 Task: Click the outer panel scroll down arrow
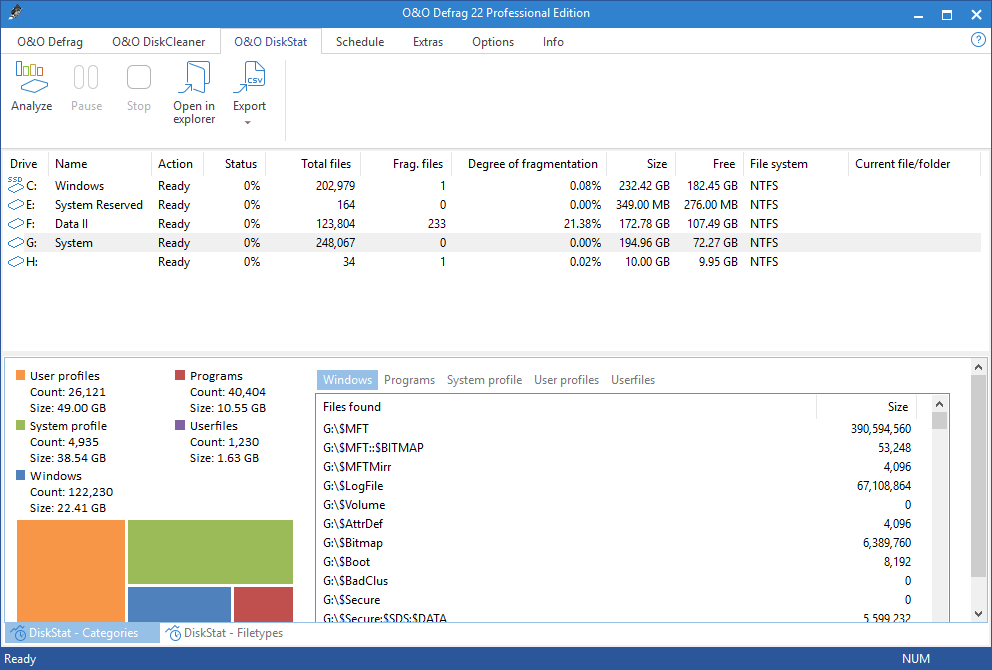point(978,614)
